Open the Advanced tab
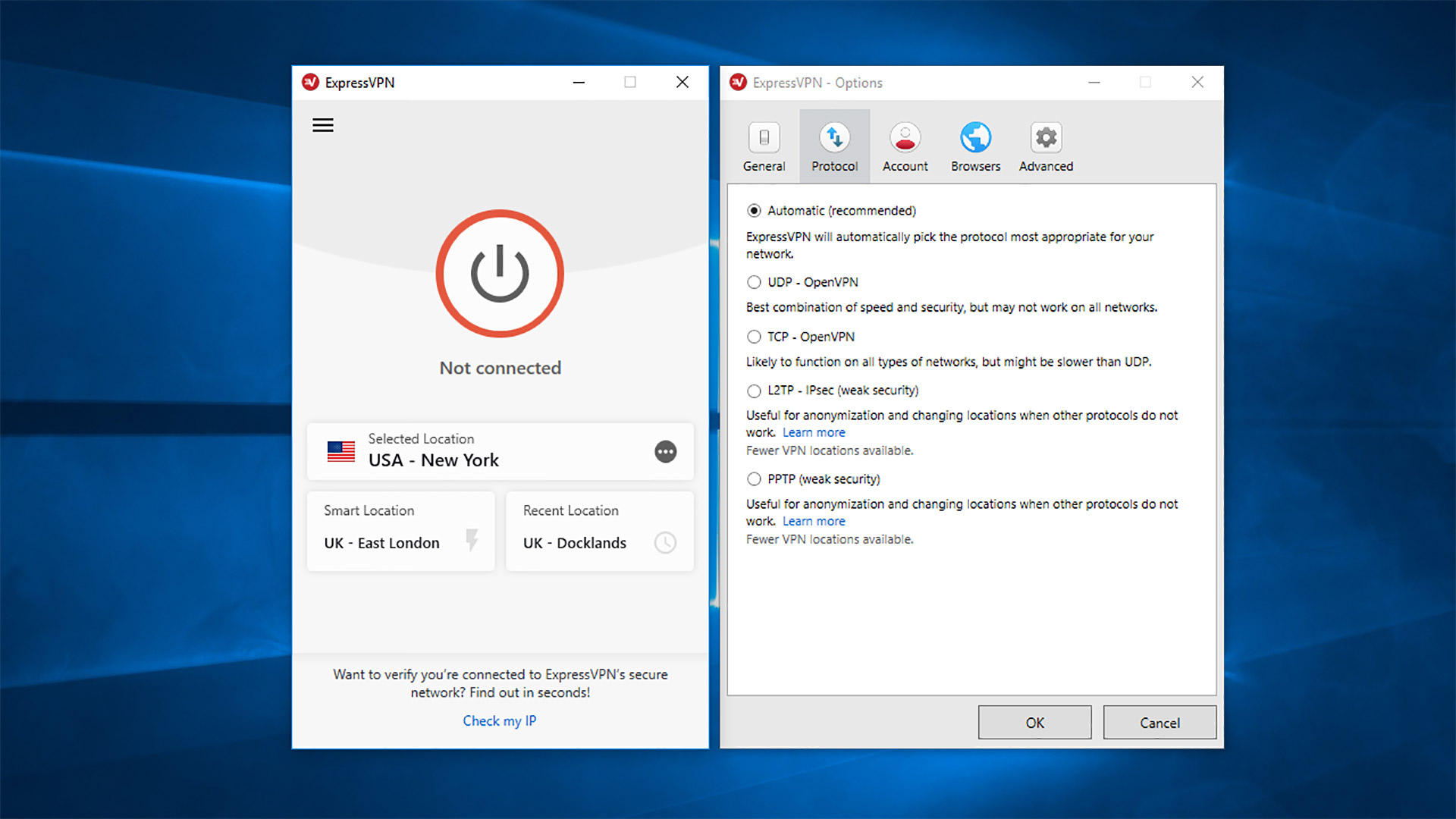1456x819 pixels. coord(1046,147)
